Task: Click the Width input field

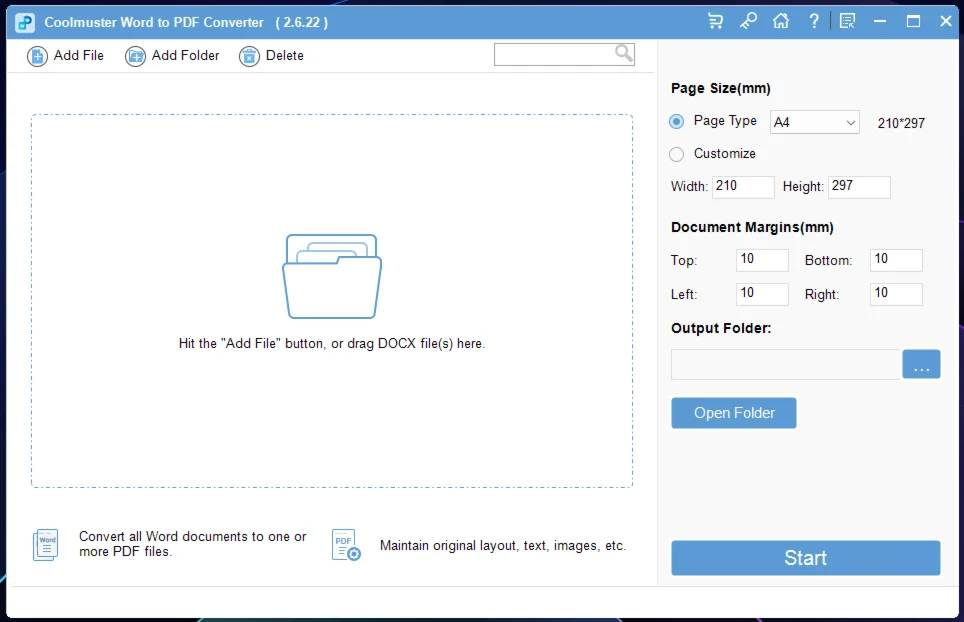Action: click(x=743, y=187)
